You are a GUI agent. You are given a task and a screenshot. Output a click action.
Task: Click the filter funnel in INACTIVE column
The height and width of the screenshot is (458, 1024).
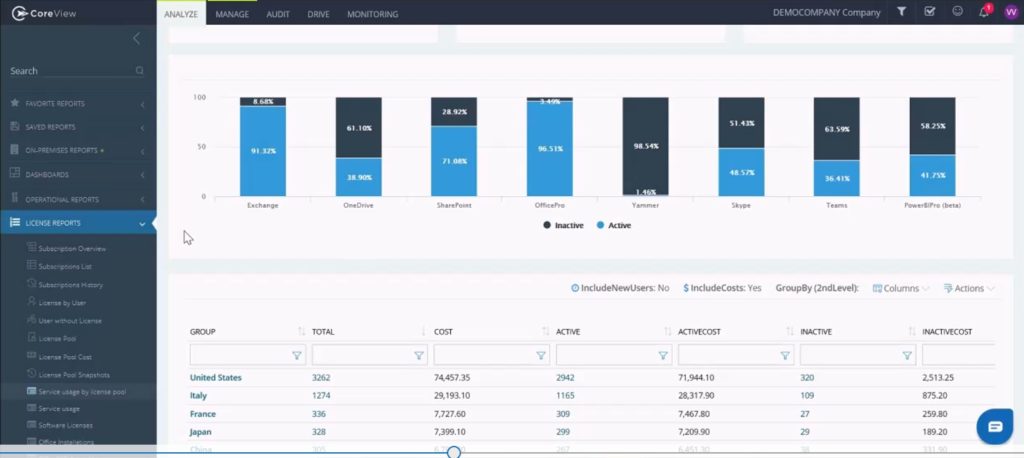(907, 355)
